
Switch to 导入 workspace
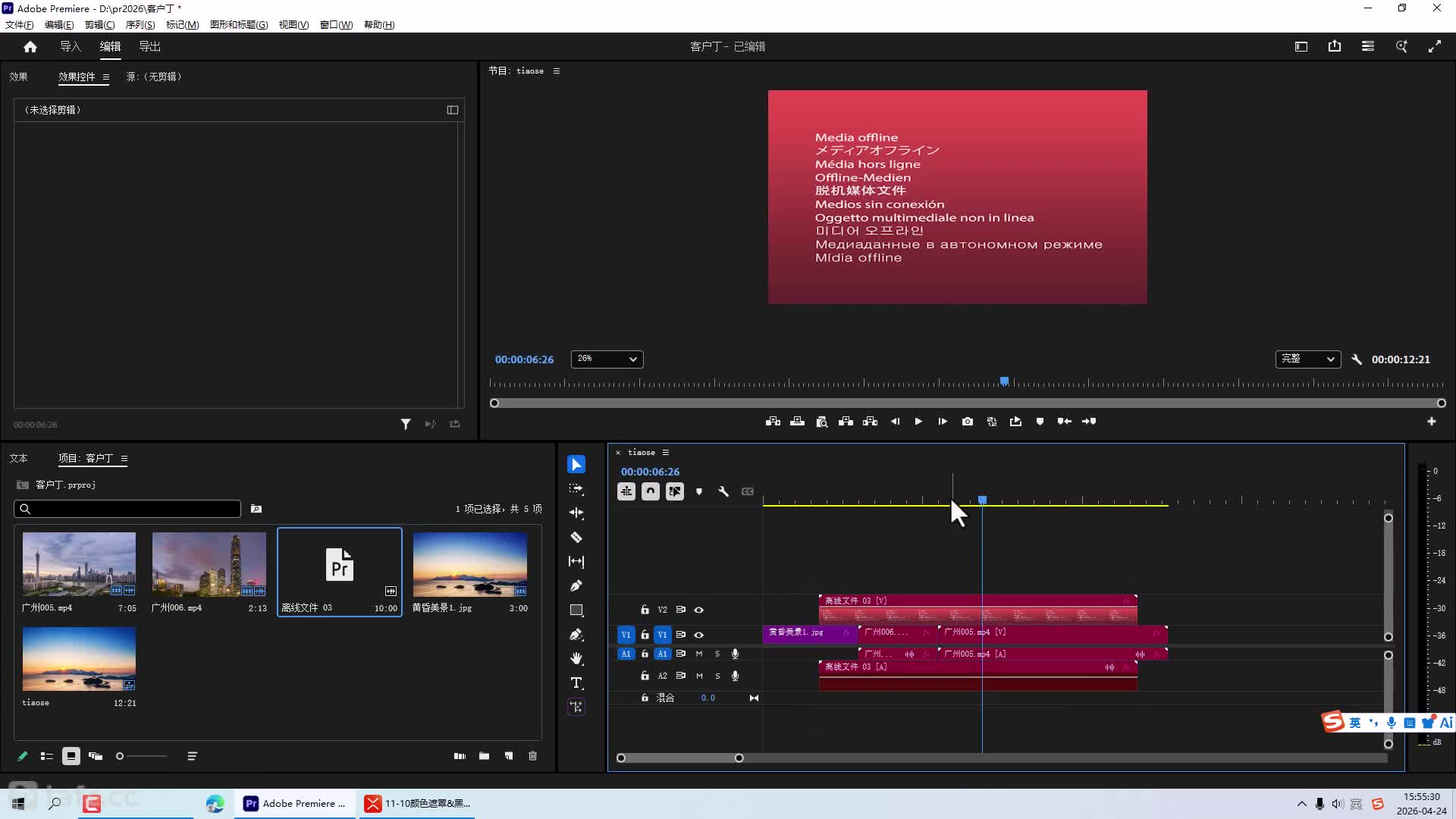[x=71, y=47]
